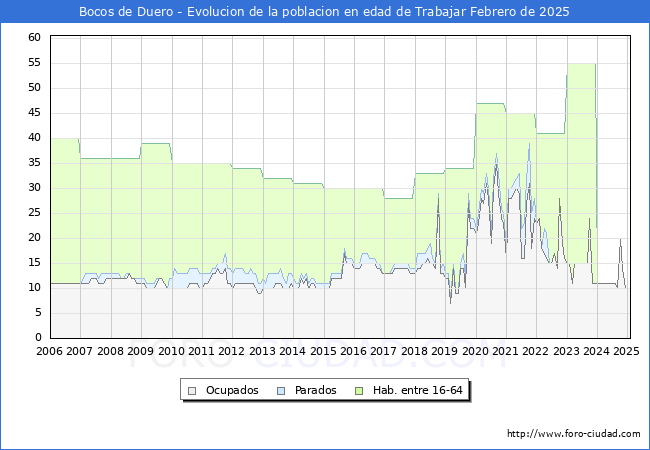Image resolution: width=650 pixels, height=450 pixels.
Task: Click the 2019 x-axis label
Action: [445, 351]
